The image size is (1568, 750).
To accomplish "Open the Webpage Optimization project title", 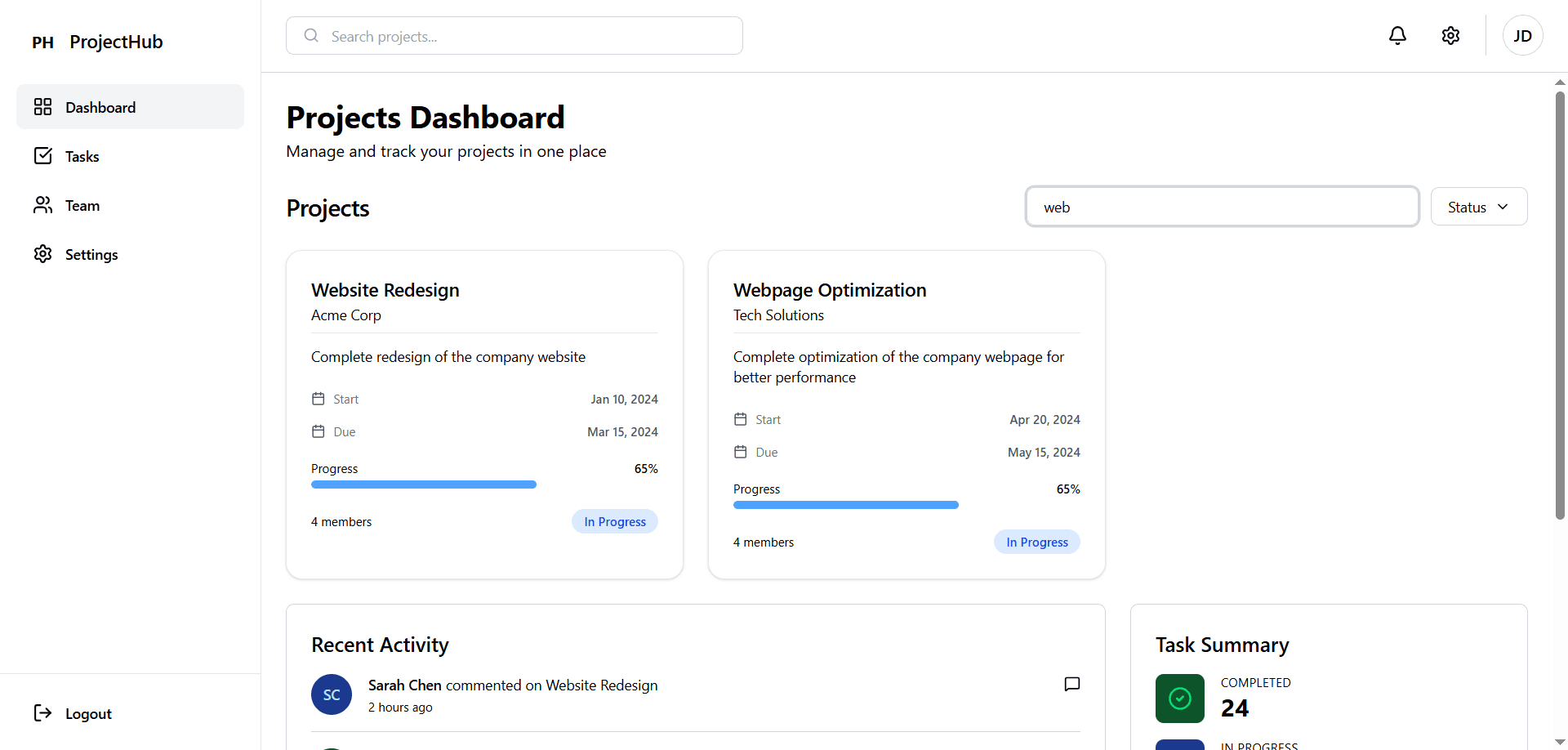I will (830, 290).
